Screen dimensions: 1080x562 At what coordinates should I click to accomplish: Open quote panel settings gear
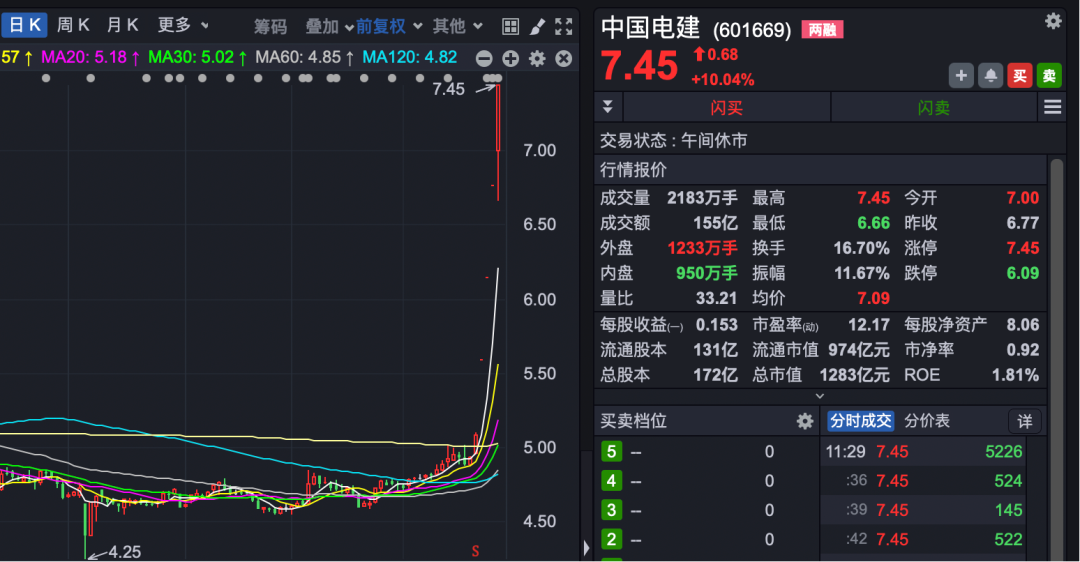1052,21
